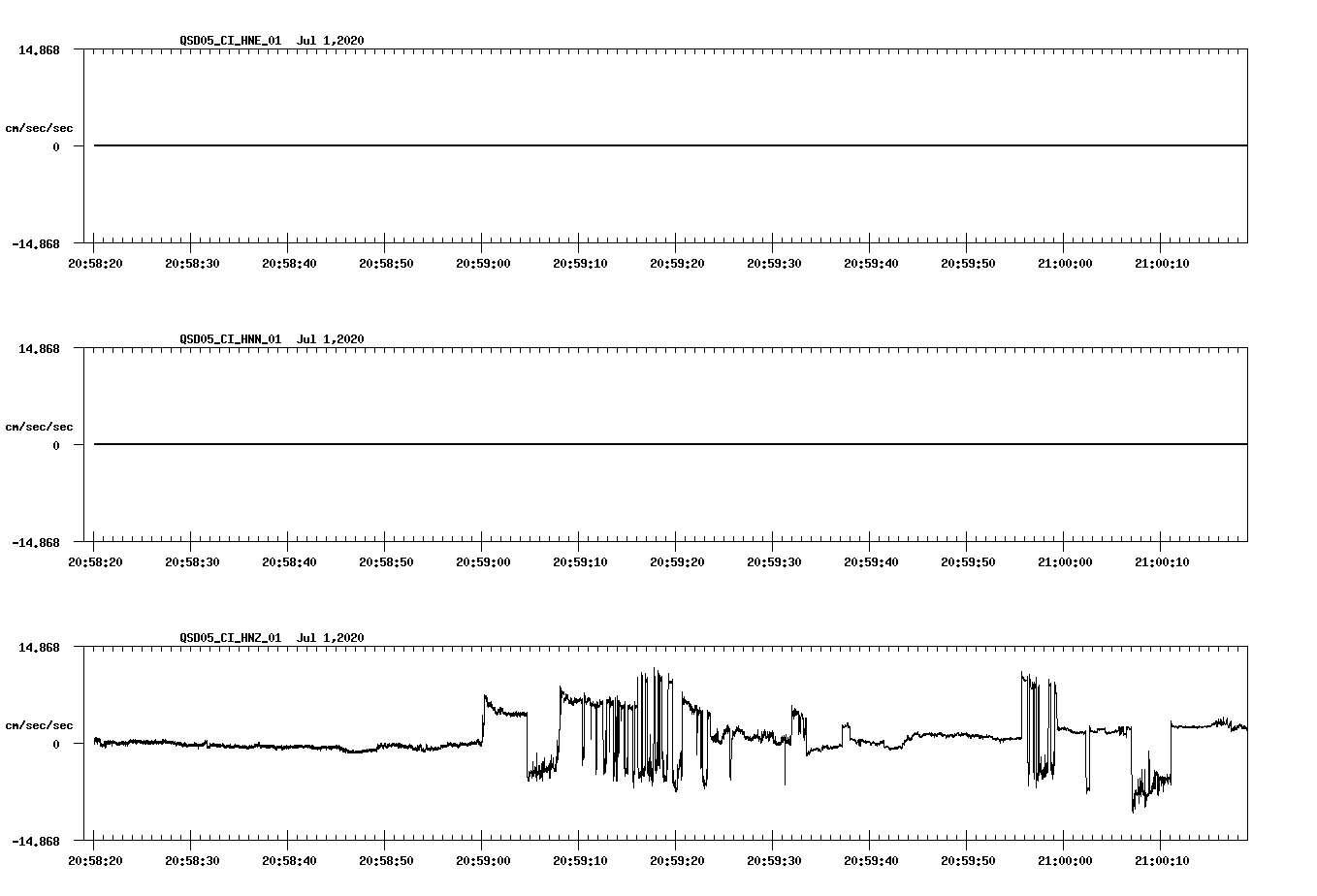
Task: Click the 20:59:10 time label under HNE plot
Action: point(580,263)
